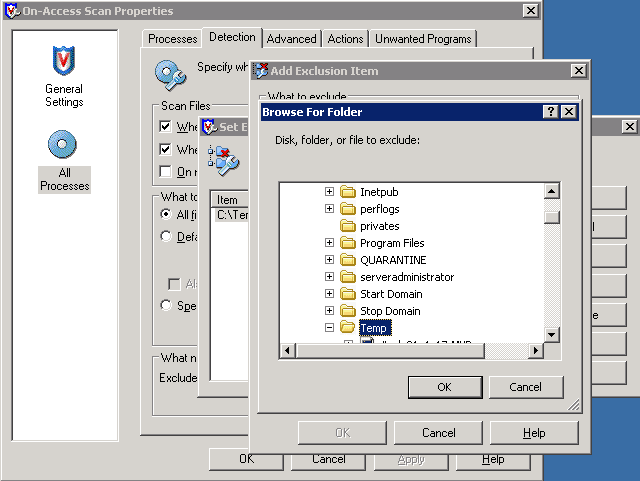Enable the 'On n...' scan files checkbox
The width and height of the screenshot is (640, 481).
click(x=165, y=171)
